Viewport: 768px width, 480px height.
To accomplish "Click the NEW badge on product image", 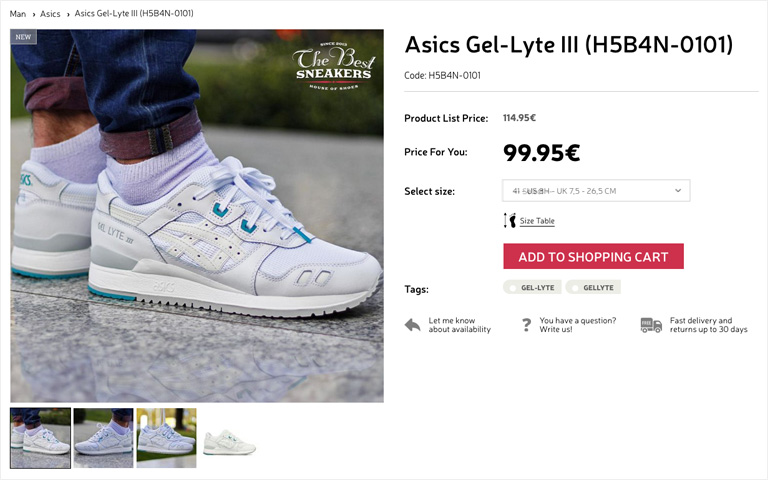I will click(x=24, y=37).
